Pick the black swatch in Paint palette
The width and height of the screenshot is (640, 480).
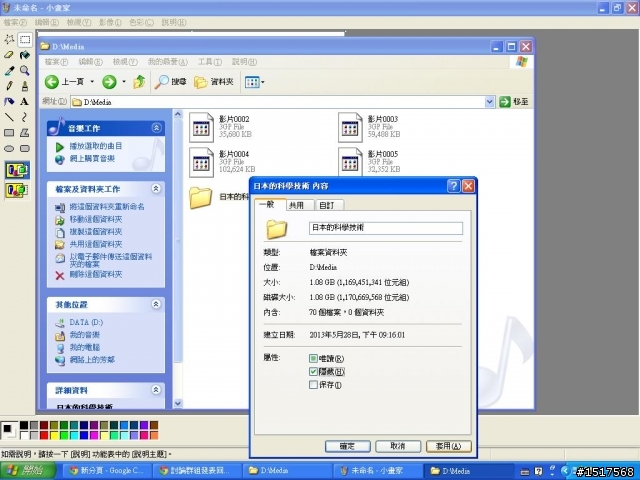click(x=24, y=426)
